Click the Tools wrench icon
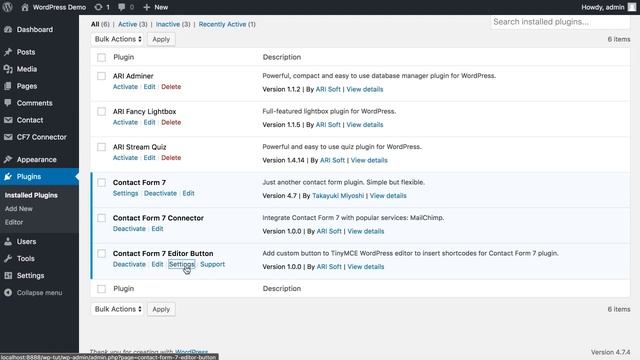Screen dimensions: 640x360 point(8,258)
